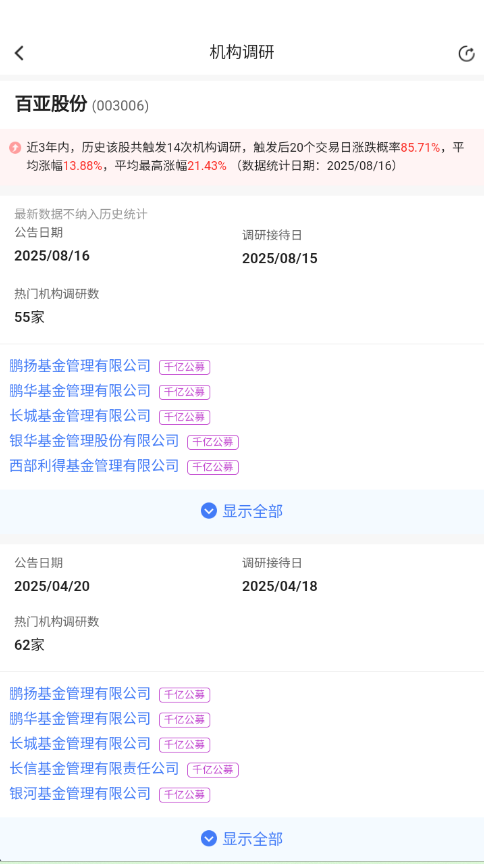Click the 55家 survey count

[29, 317]
